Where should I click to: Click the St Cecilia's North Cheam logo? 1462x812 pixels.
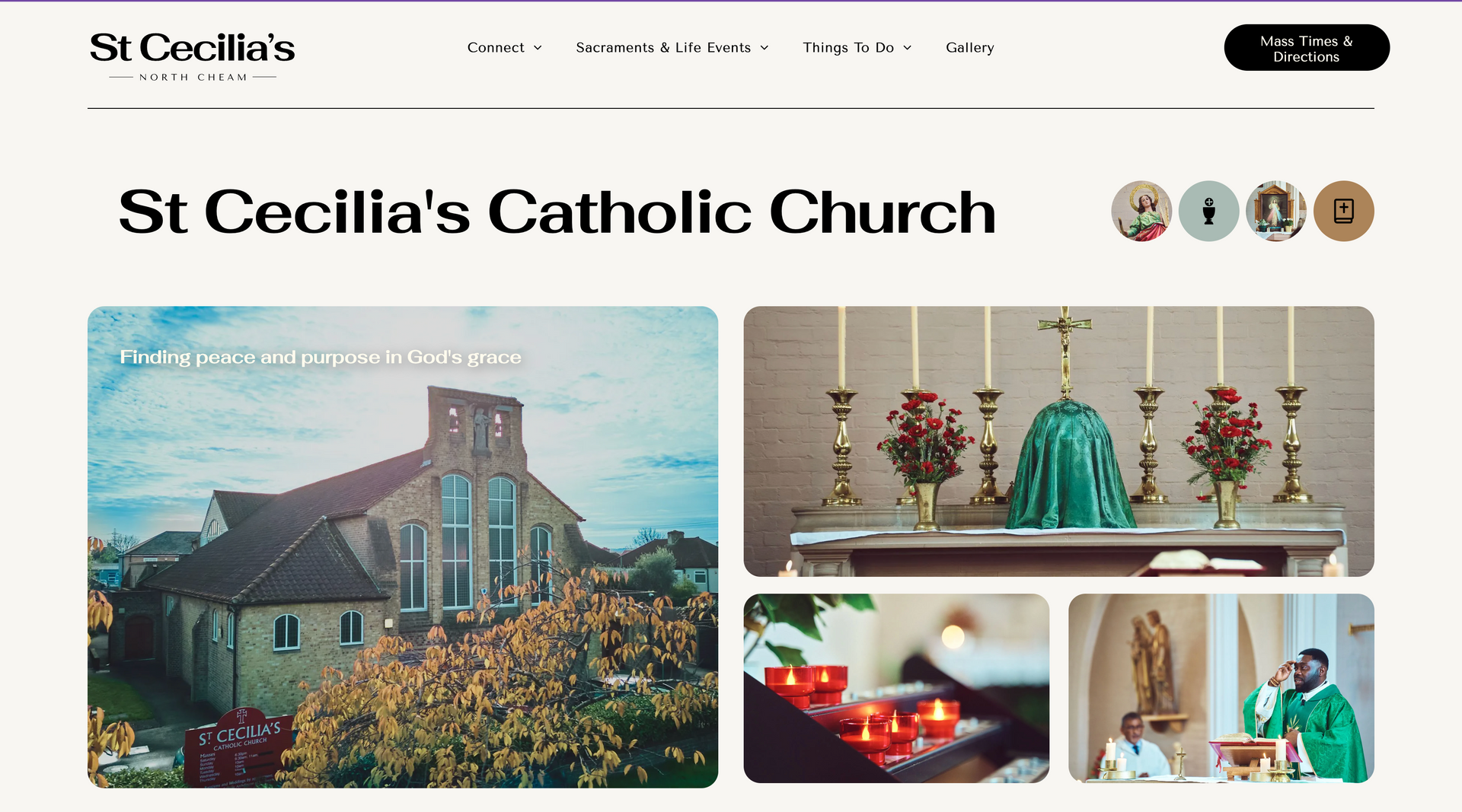(192, 56)
